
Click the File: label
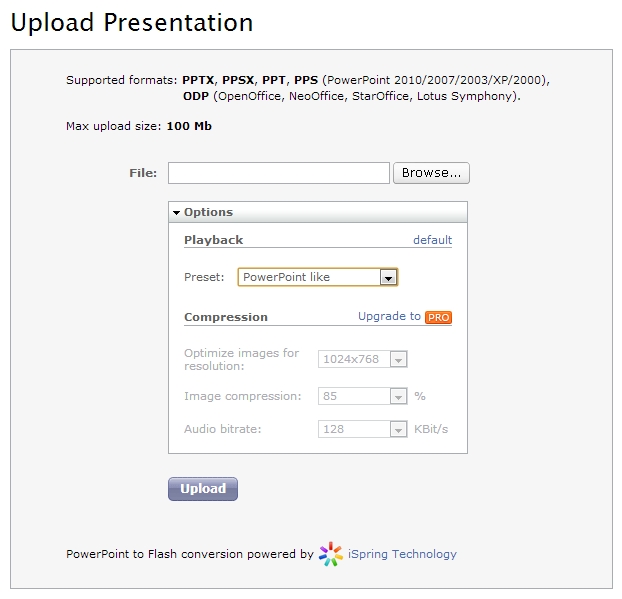[x=143, y=173]
